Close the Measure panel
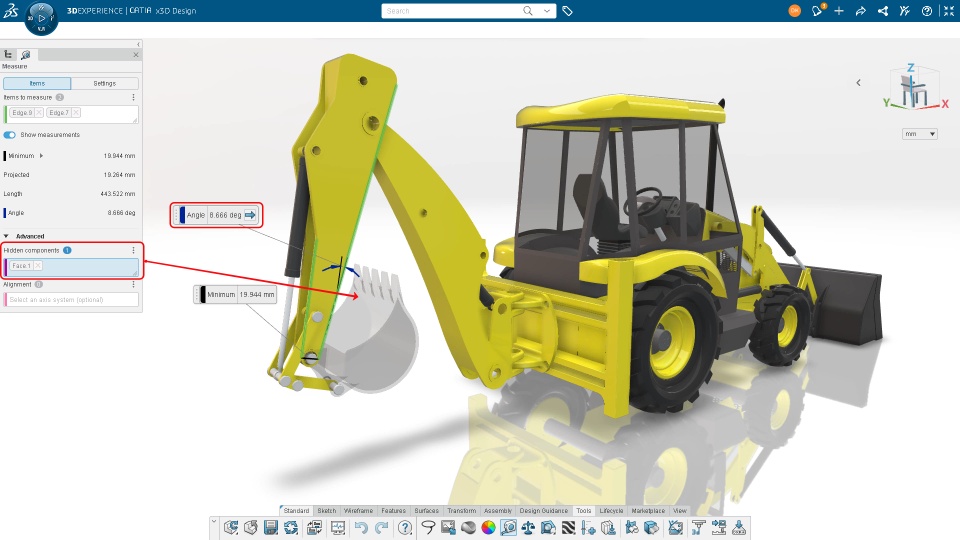Image resolution: width=960 pixels, height=540 pixels. coord(136,54)
